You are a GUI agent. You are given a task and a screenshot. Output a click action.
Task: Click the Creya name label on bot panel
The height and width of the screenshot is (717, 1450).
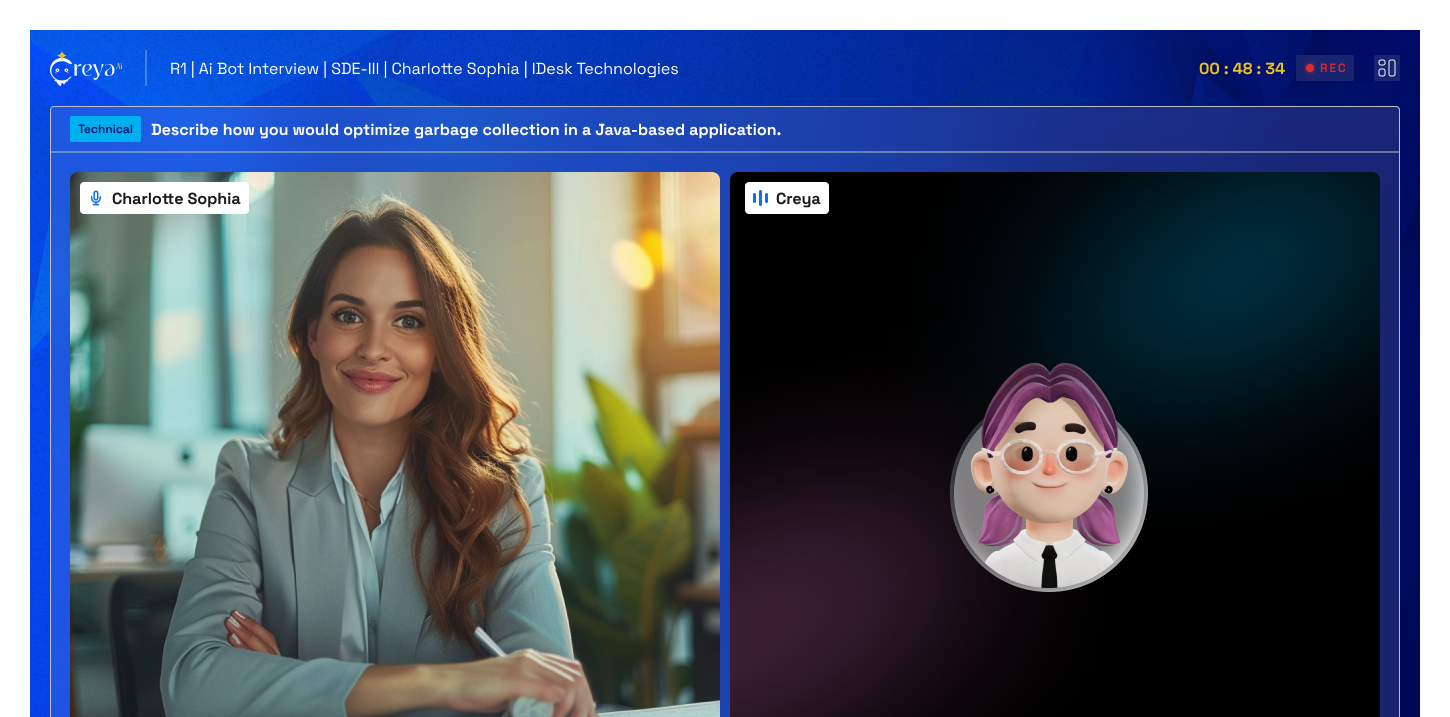797,198
